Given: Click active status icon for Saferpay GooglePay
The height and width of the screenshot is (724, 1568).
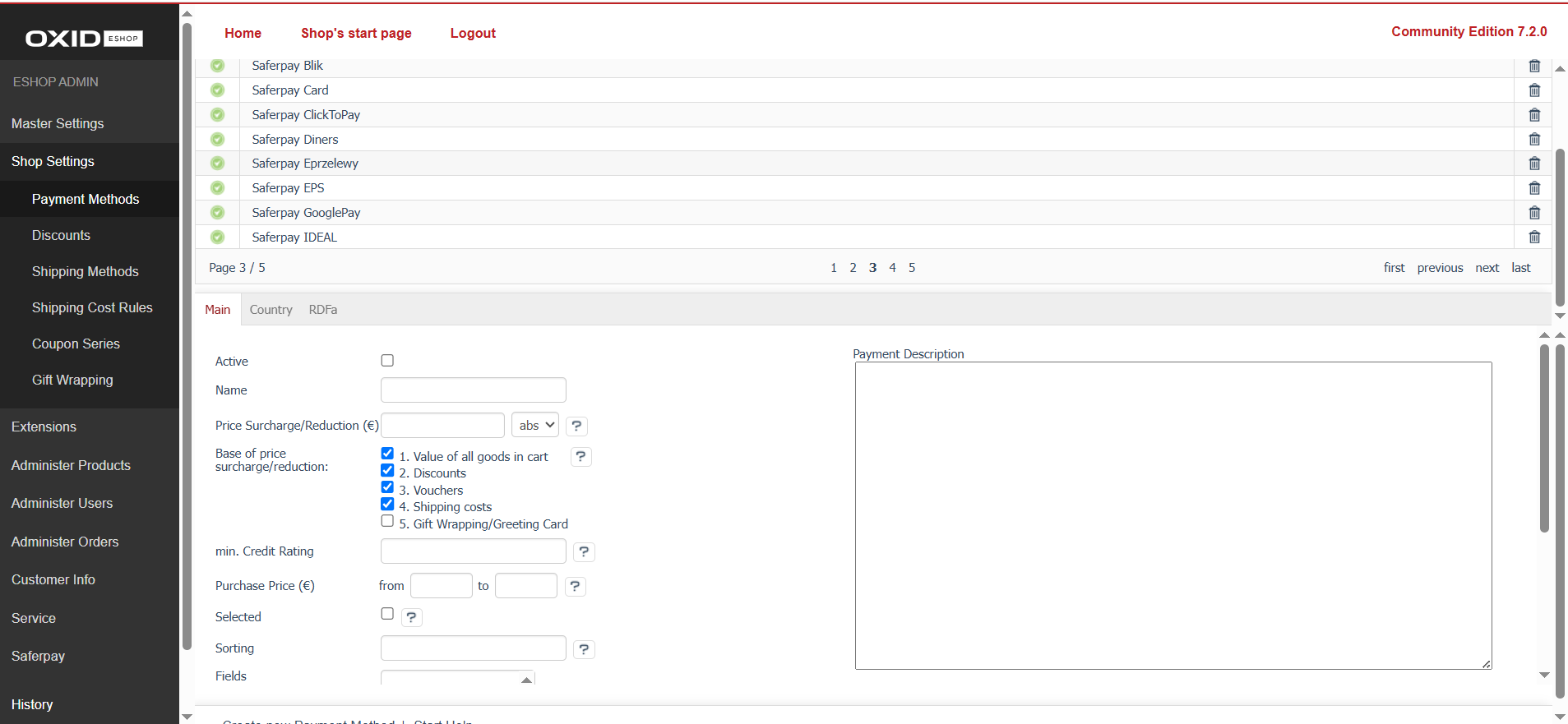Looking at the screenshot, I should coord(217,213).
